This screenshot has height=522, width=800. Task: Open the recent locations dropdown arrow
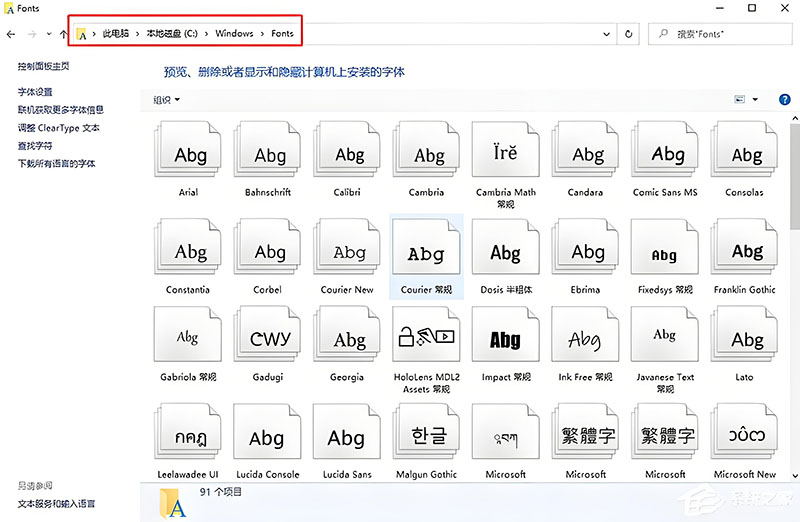tap(49, 34)
